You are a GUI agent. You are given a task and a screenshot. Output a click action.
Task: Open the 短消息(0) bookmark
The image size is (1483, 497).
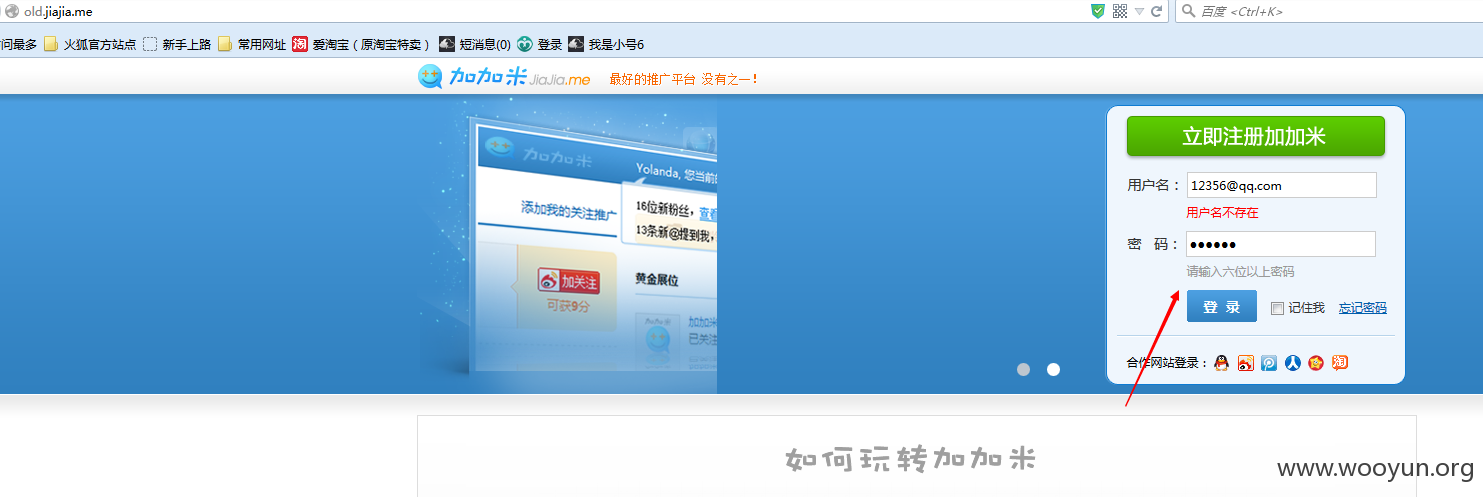(475, 44)
